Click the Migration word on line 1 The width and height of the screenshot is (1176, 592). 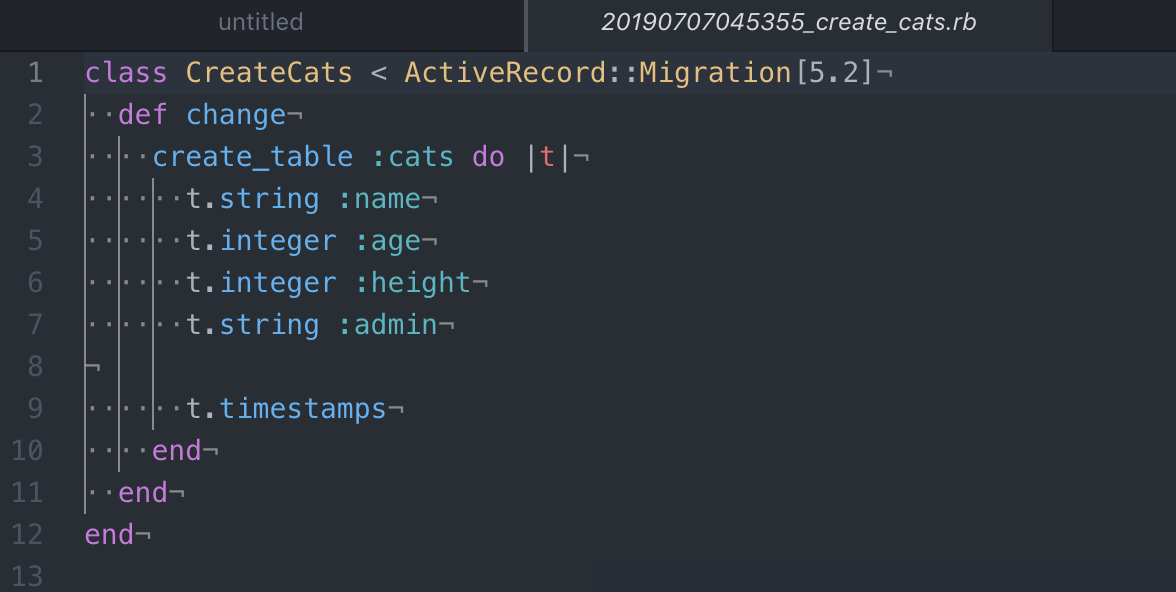tap(715, 73)
